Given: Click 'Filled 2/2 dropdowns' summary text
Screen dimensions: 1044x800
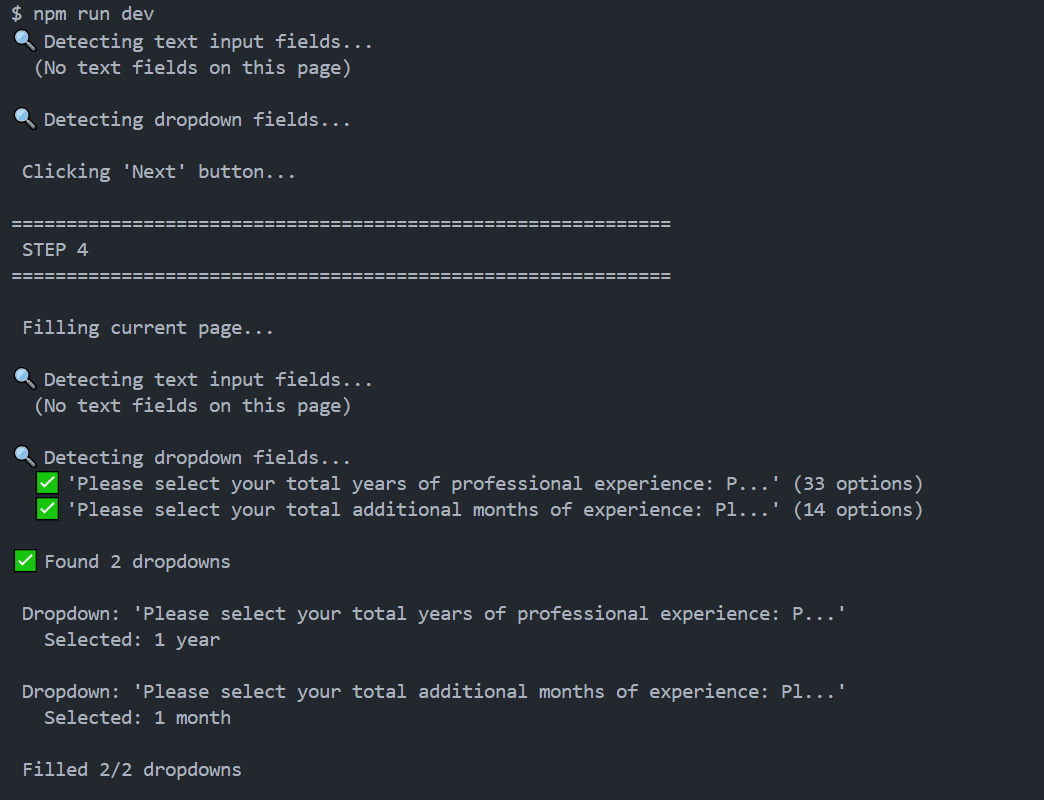Looking at the screenshot, I should pyautogui.click(x=132, y=769).
